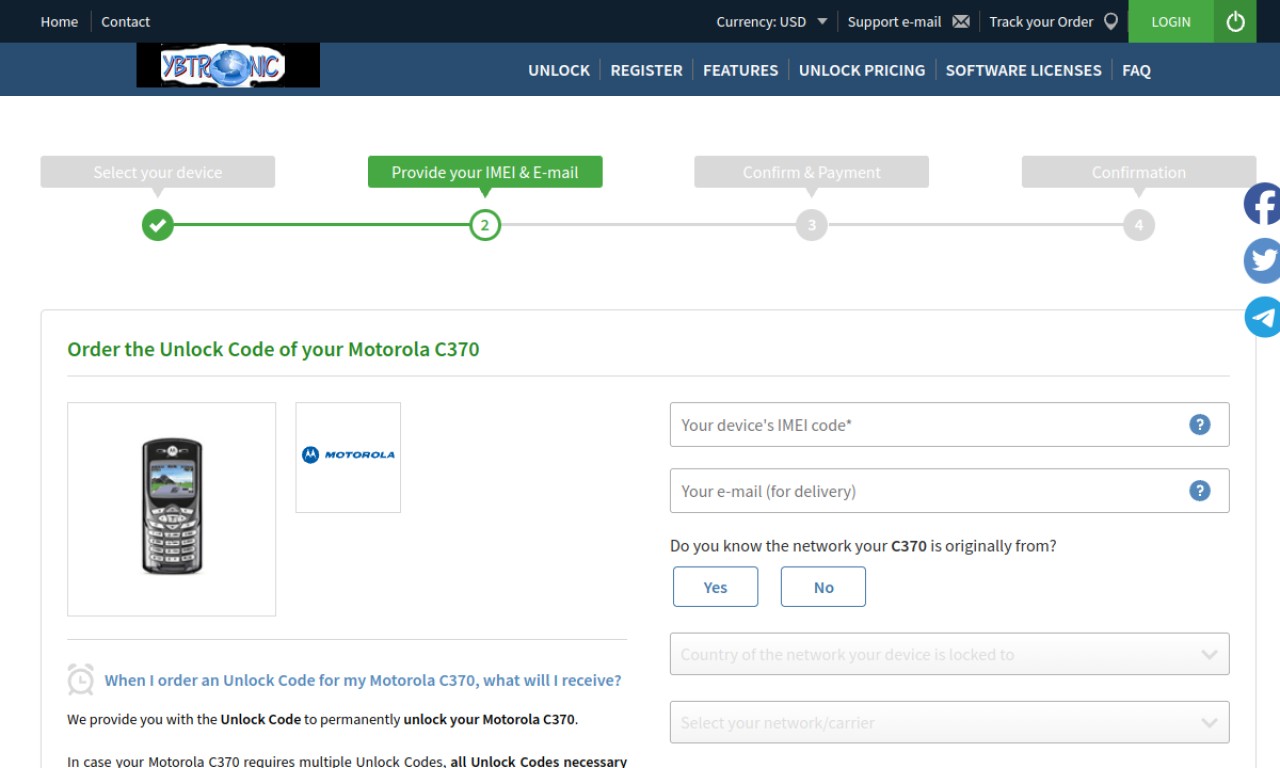Choose No for knowing the original network
This screenshot has height=768, width=1280.
(823, 587)
